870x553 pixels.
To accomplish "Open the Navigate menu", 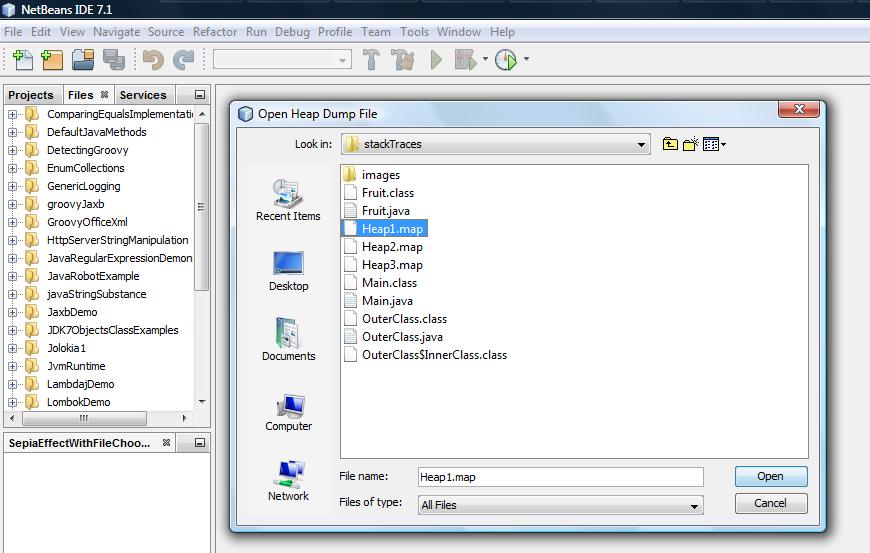I will [117, 32].
